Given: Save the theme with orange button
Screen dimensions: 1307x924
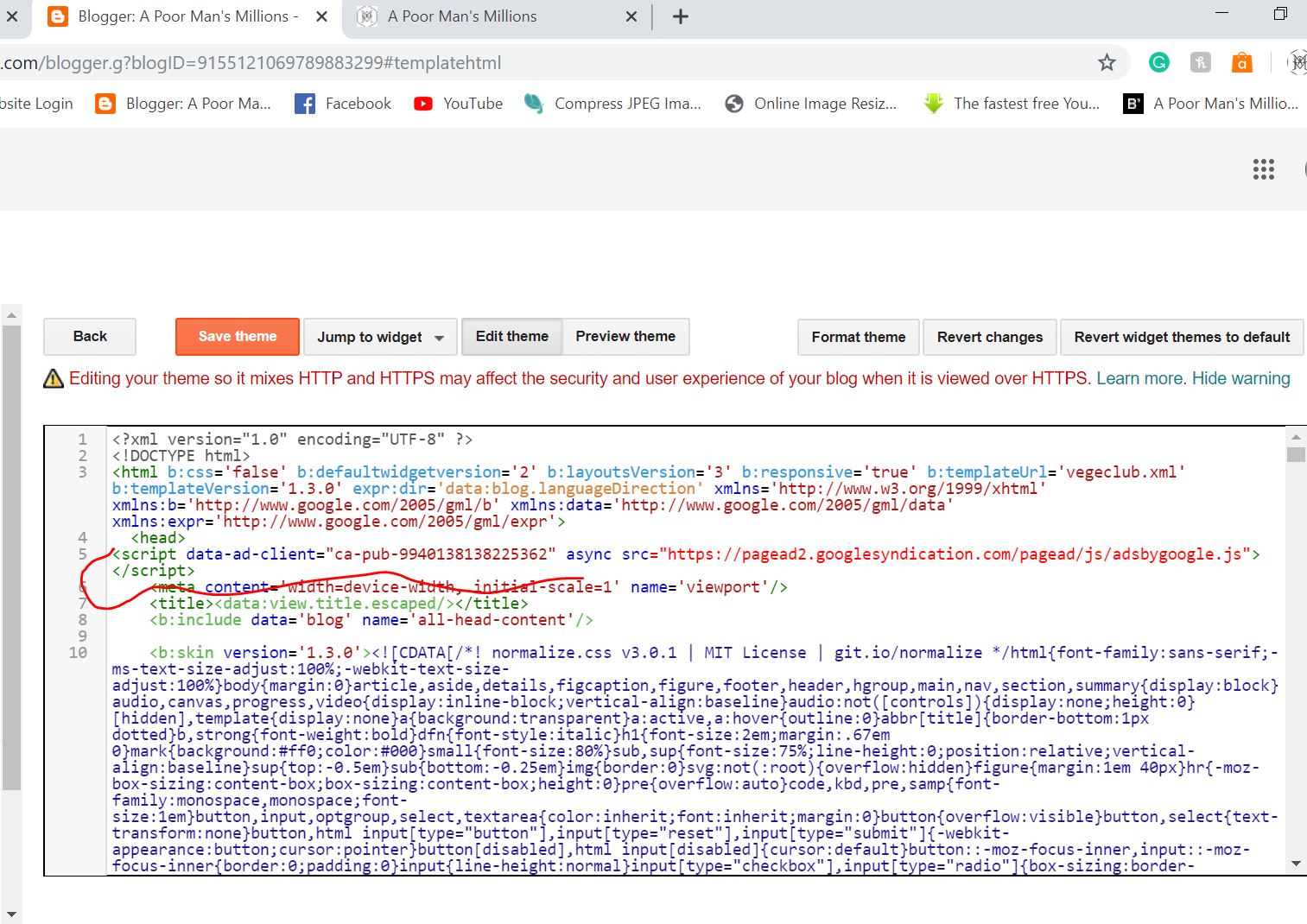Looking at the screenshot, I should click(x=238, y=337).
